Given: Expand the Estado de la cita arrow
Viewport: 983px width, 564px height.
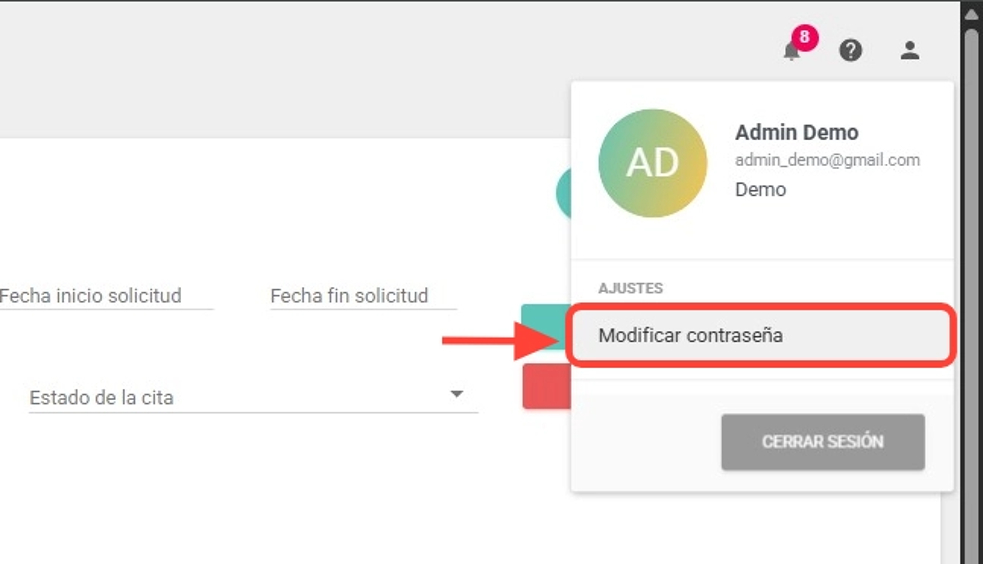Looking at the screenshot, I should (457, 395).
